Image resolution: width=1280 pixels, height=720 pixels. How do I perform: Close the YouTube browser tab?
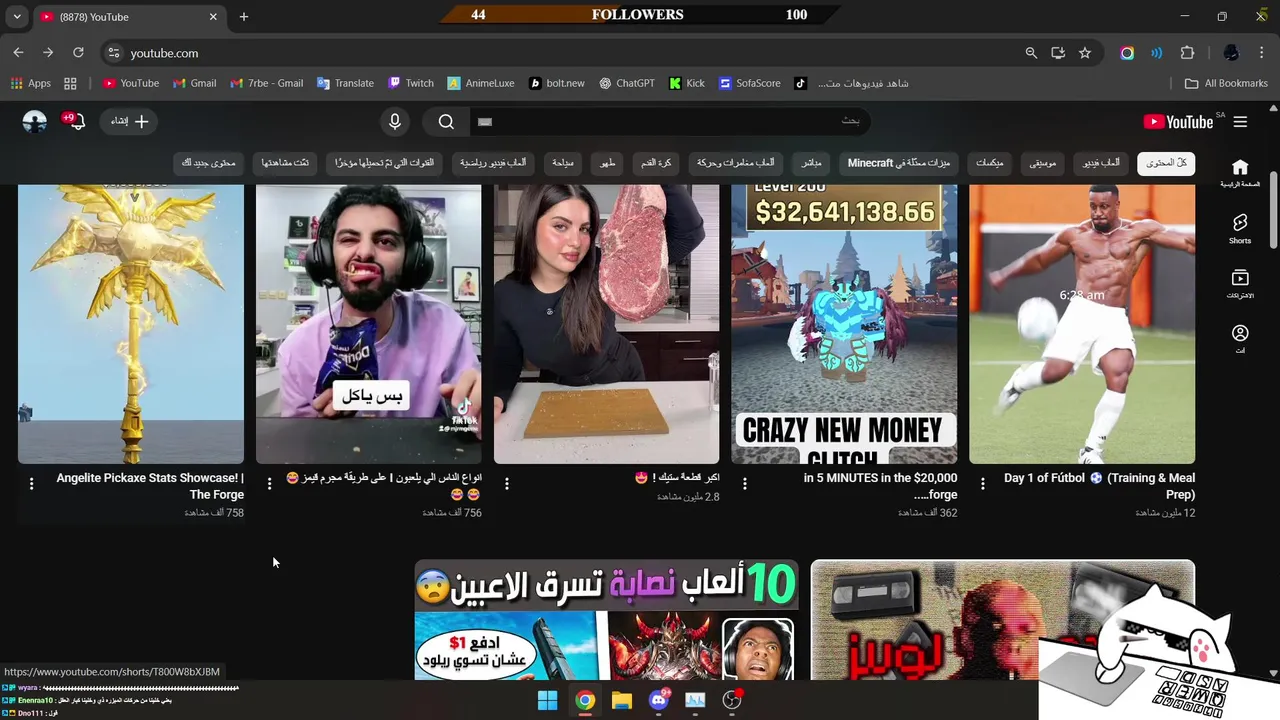pyautogui.click(x=213, y=17)
